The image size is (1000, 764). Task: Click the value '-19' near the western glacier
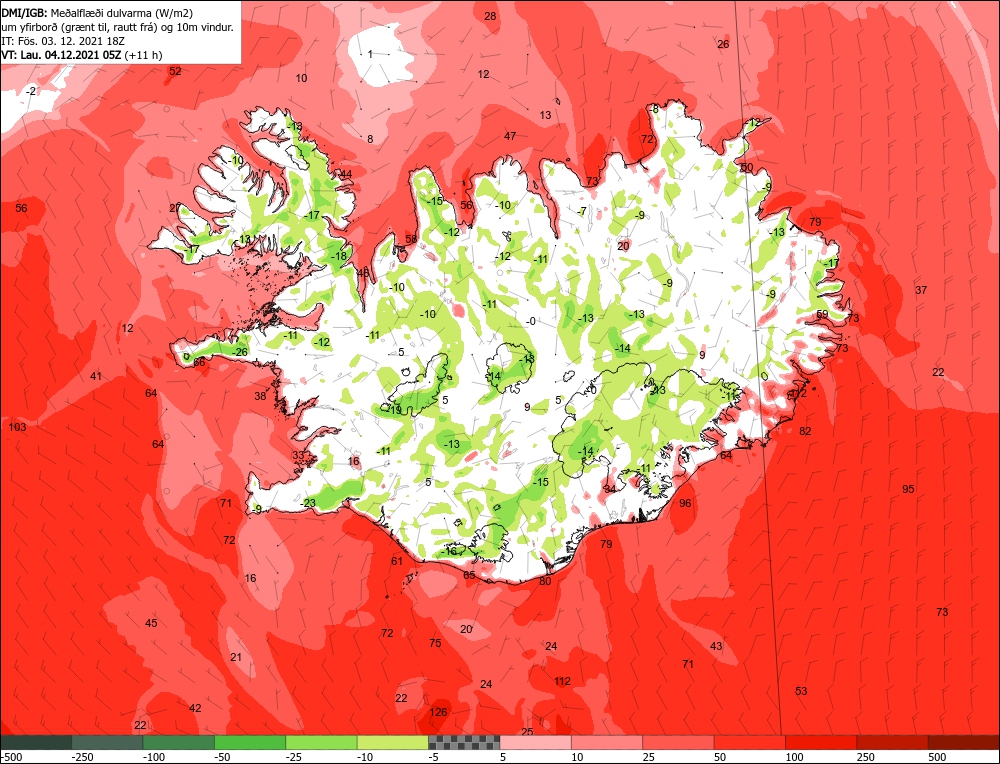coord(393,409)
